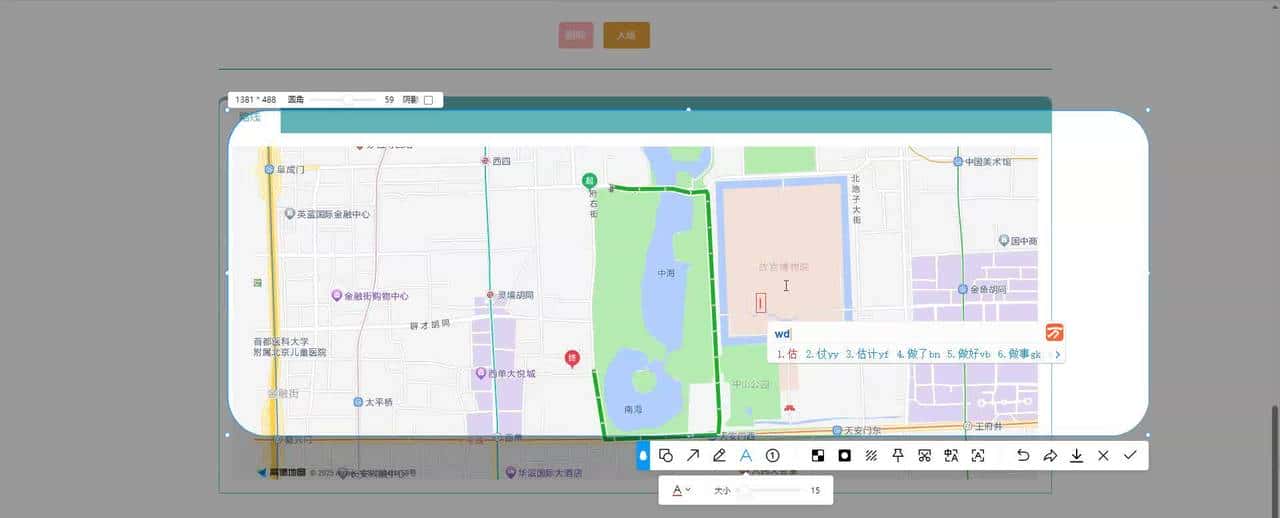The width and height of the screenshot is (1280, 518).
Task: Open the translate text tool
Action: coord(951,455)
